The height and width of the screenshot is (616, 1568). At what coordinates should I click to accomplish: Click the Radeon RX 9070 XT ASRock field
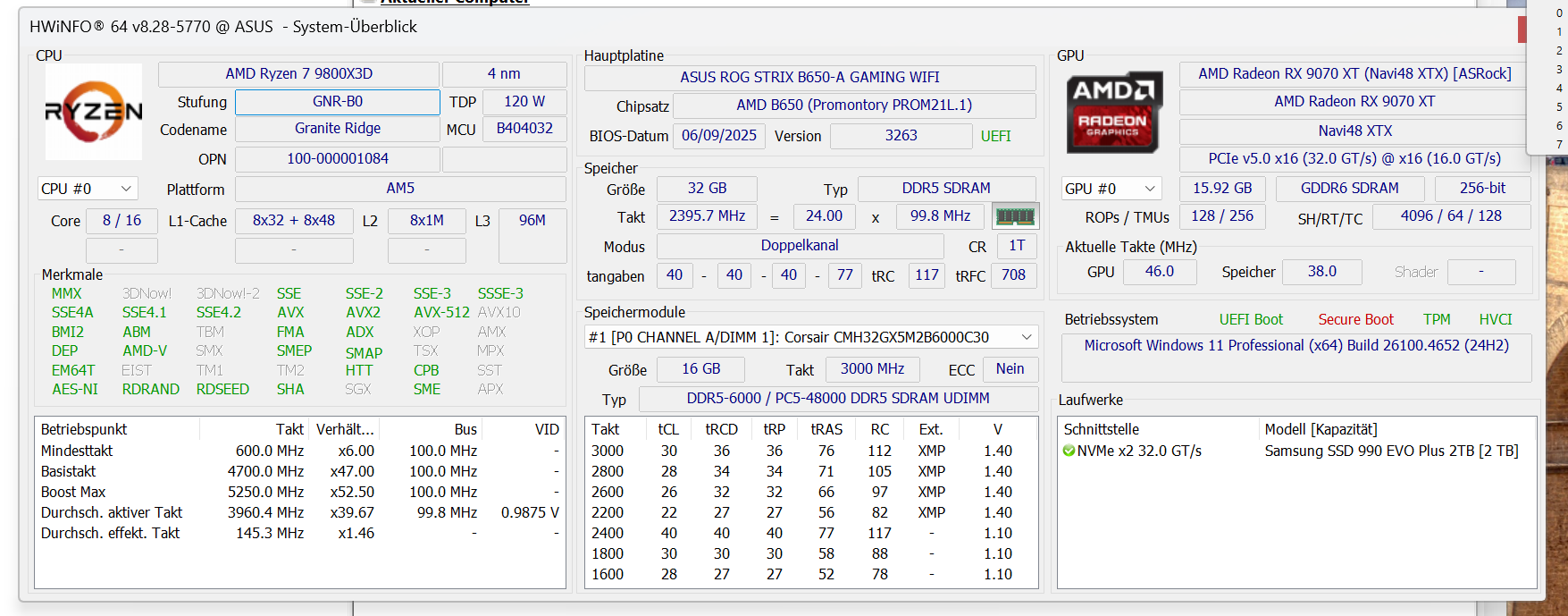[1354, 74]
